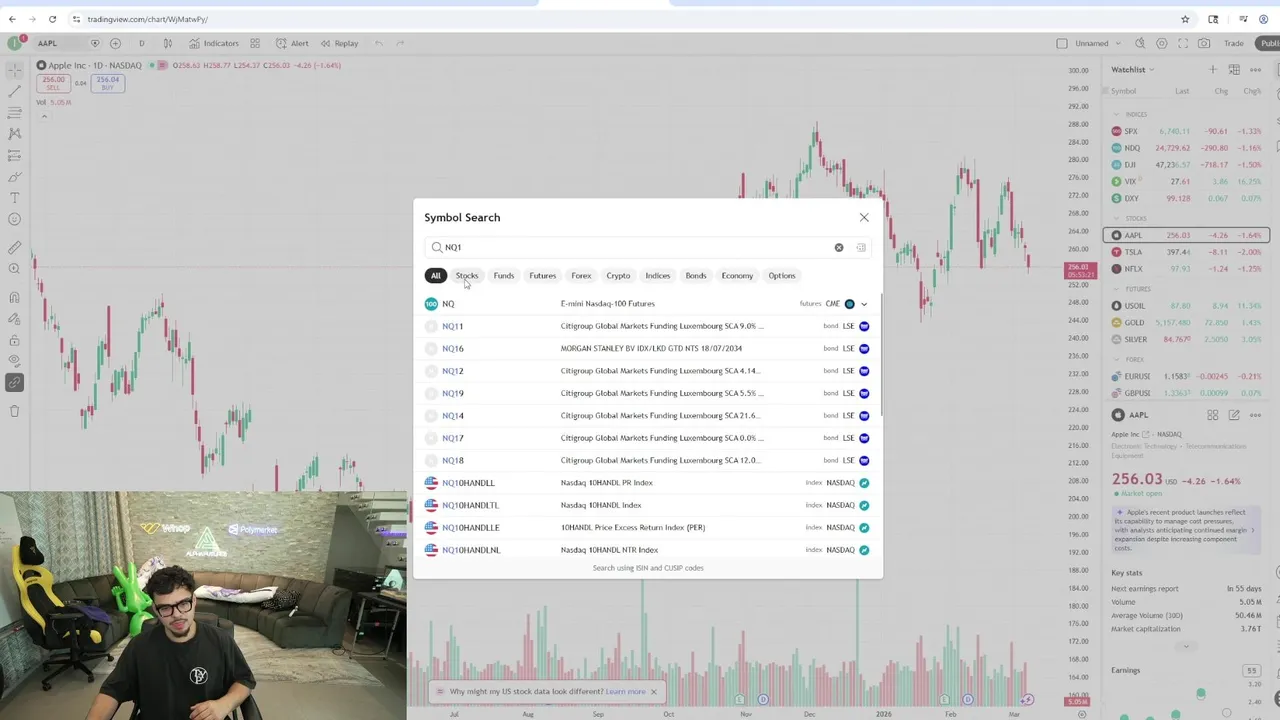Select the NQ11 bond result
Screen dimensions: 1280x720
(648, 326)
